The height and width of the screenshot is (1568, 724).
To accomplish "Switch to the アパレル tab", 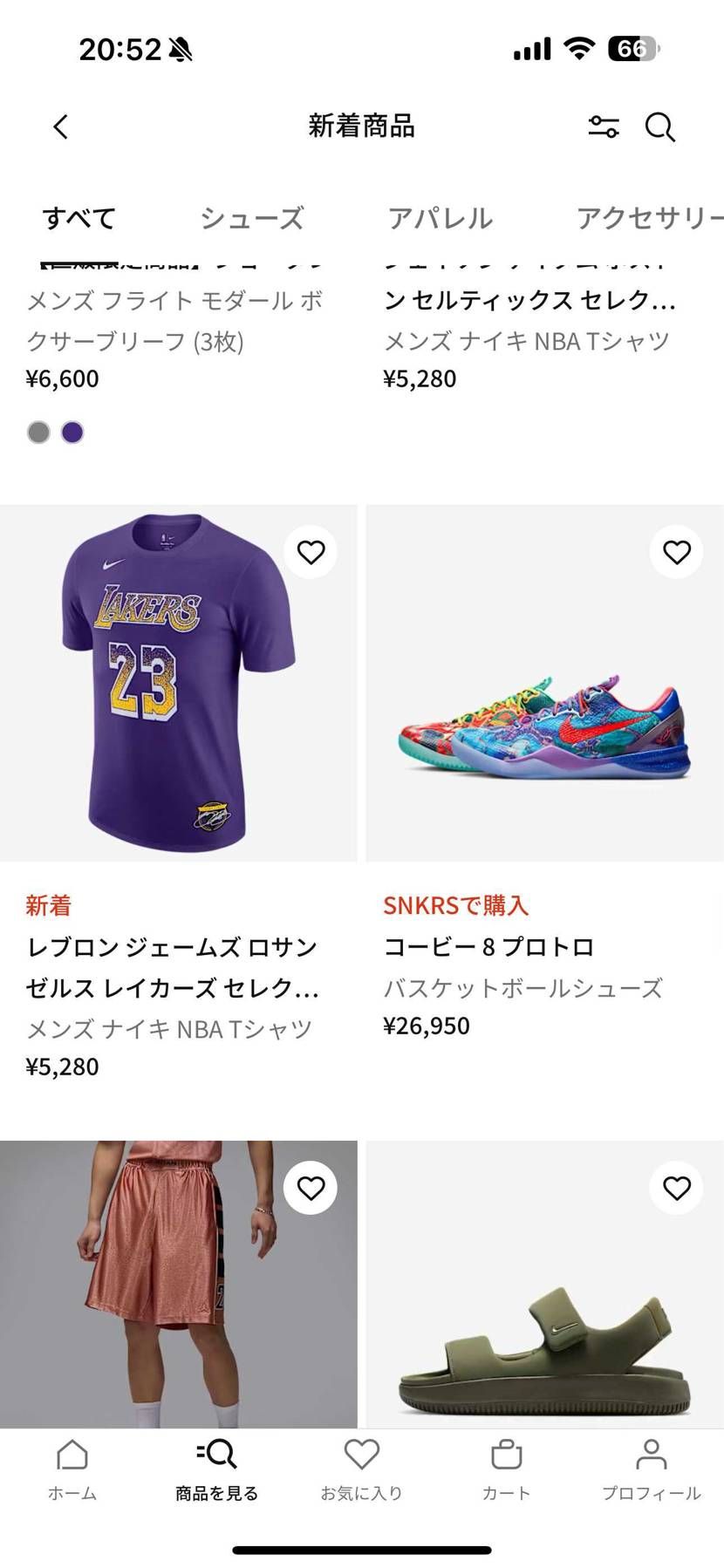I will [441, 218].
